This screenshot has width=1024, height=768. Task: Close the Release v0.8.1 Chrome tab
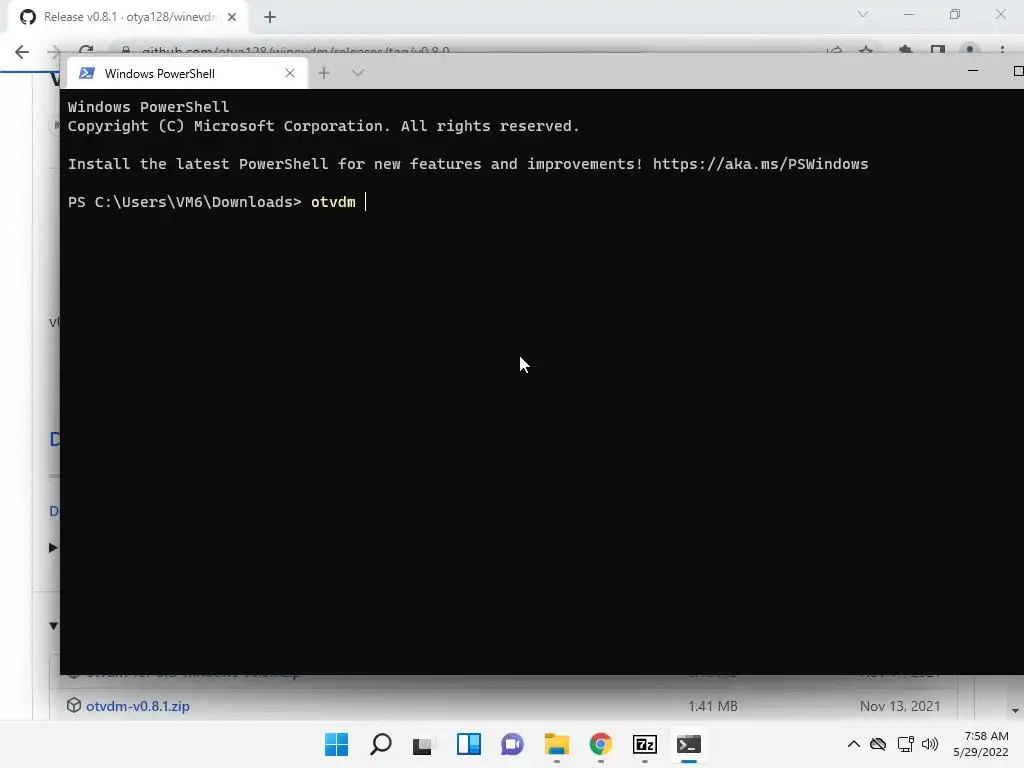click(232, 17)
